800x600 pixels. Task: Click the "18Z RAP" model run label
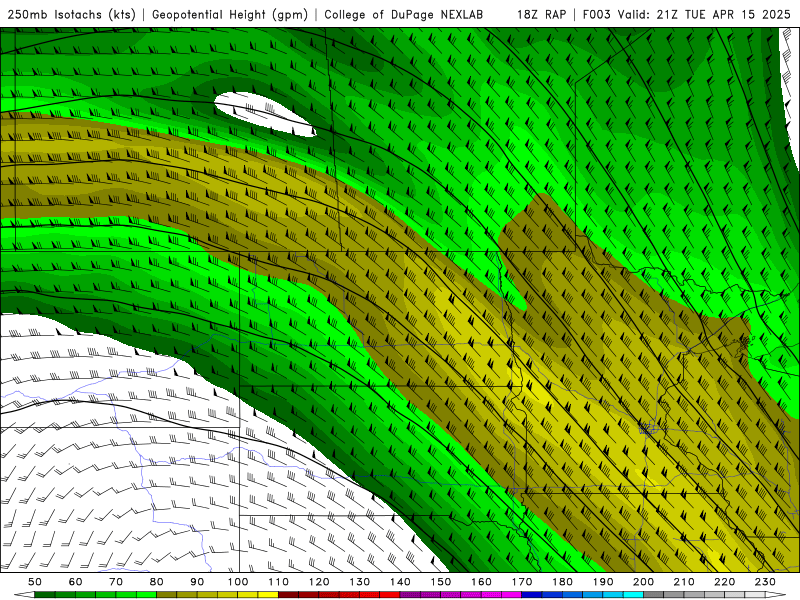541,14
